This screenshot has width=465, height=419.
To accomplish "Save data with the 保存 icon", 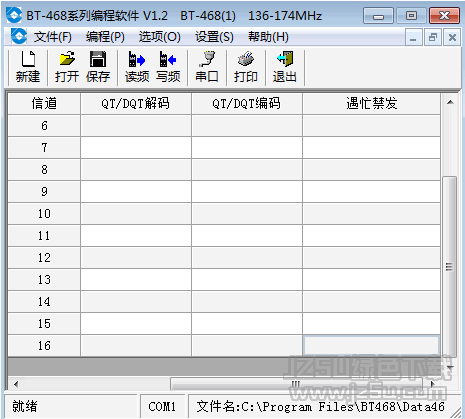I will click(x=98, y=67).
